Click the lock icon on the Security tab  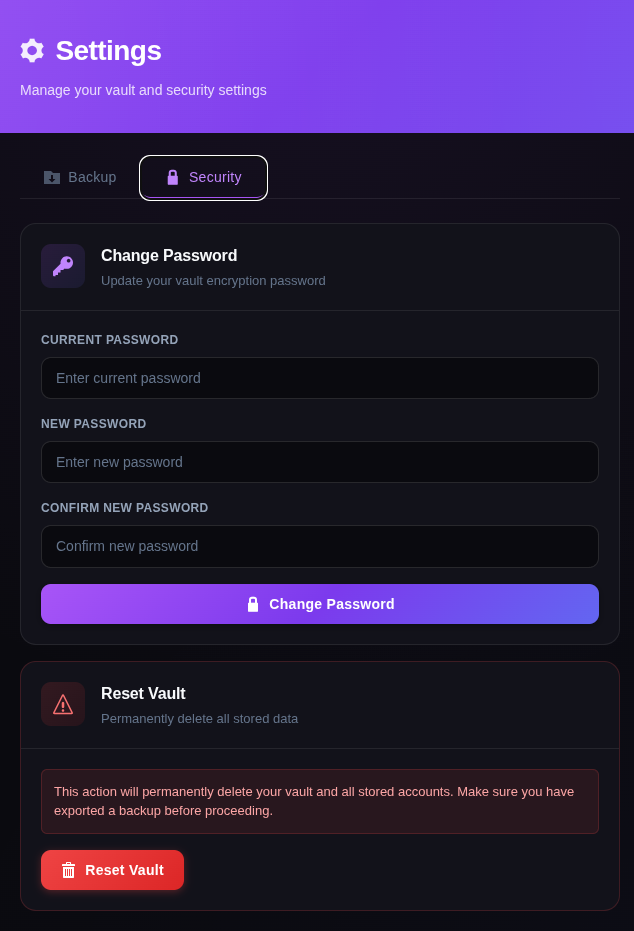[170, 177]
